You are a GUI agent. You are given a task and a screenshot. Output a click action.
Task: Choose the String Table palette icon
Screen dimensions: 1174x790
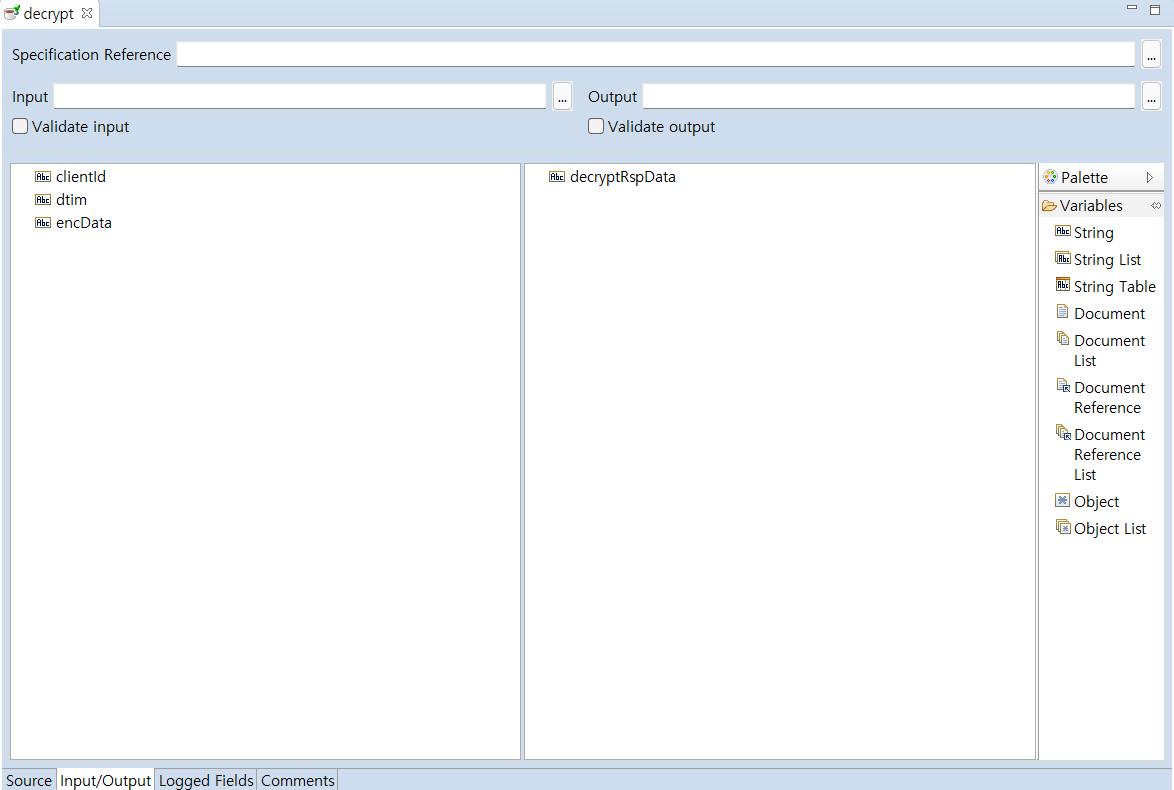[1062, 286]
